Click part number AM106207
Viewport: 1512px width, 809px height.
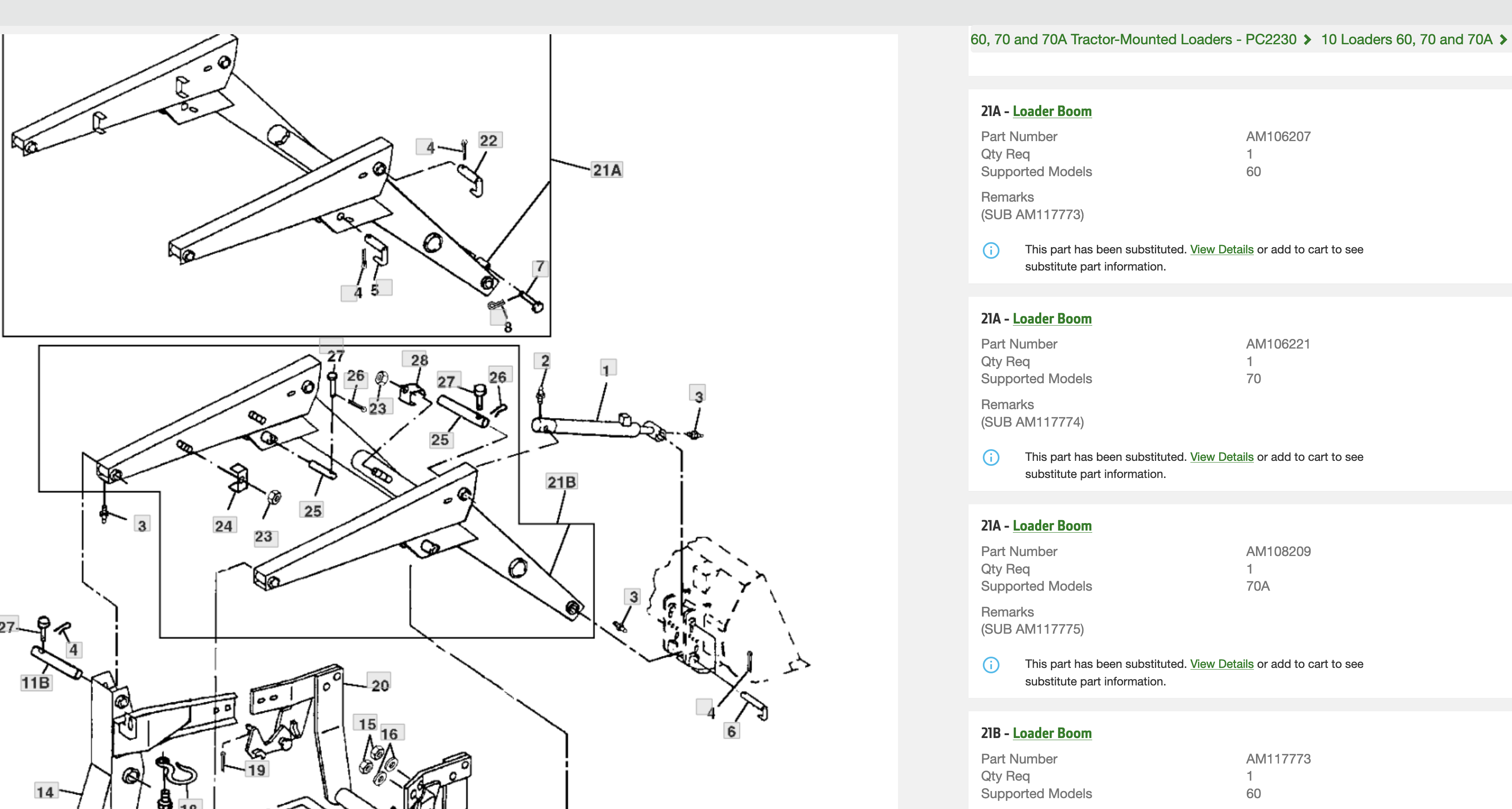[1278, 137]
